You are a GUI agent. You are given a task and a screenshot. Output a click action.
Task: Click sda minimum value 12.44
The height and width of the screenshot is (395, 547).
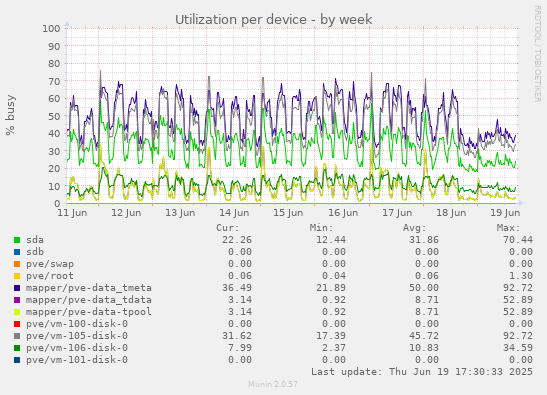point(331,240)
